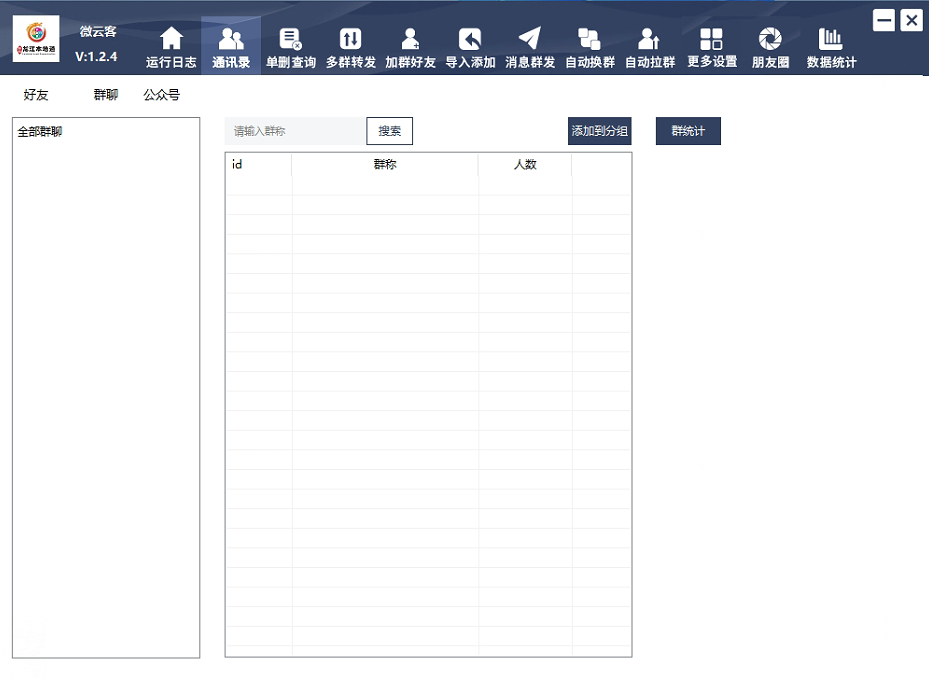Click the 人数 column header
The height and width of the screenshot is (680, 929).
[525, 165]
